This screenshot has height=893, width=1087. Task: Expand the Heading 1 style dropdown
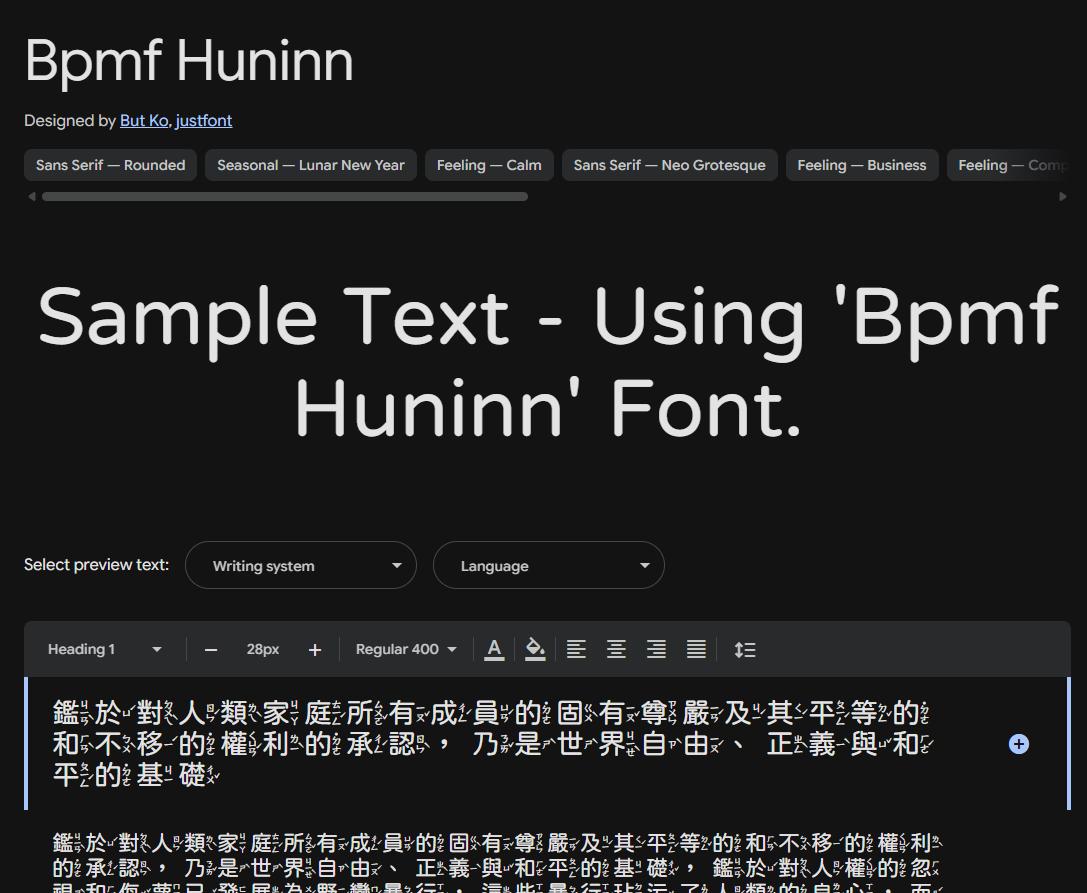[x=105, y=650]
